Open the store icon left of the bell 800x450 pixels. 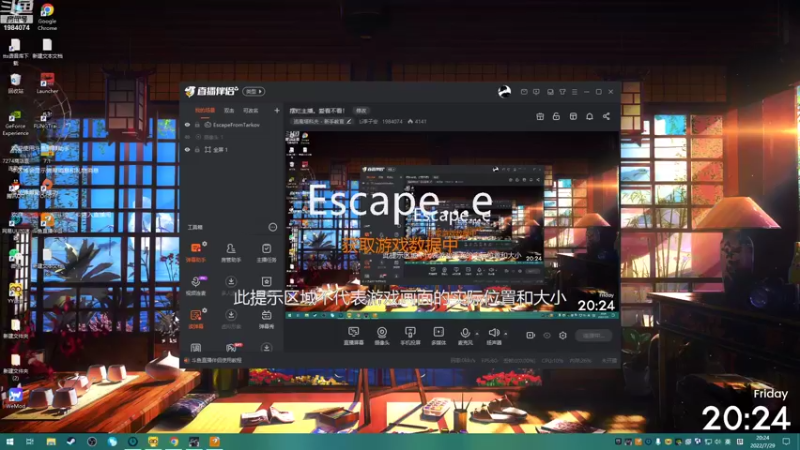pyautogui.click(x=573, y=116)
